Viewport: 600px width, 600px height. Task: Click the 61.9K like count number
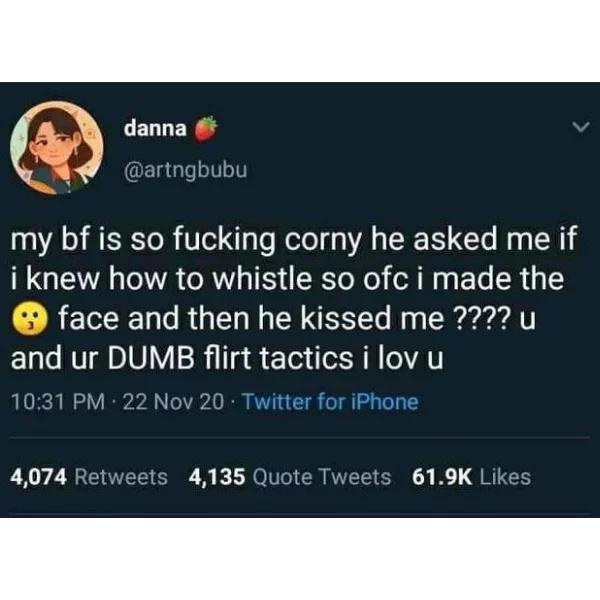click(x=442, y=477)
